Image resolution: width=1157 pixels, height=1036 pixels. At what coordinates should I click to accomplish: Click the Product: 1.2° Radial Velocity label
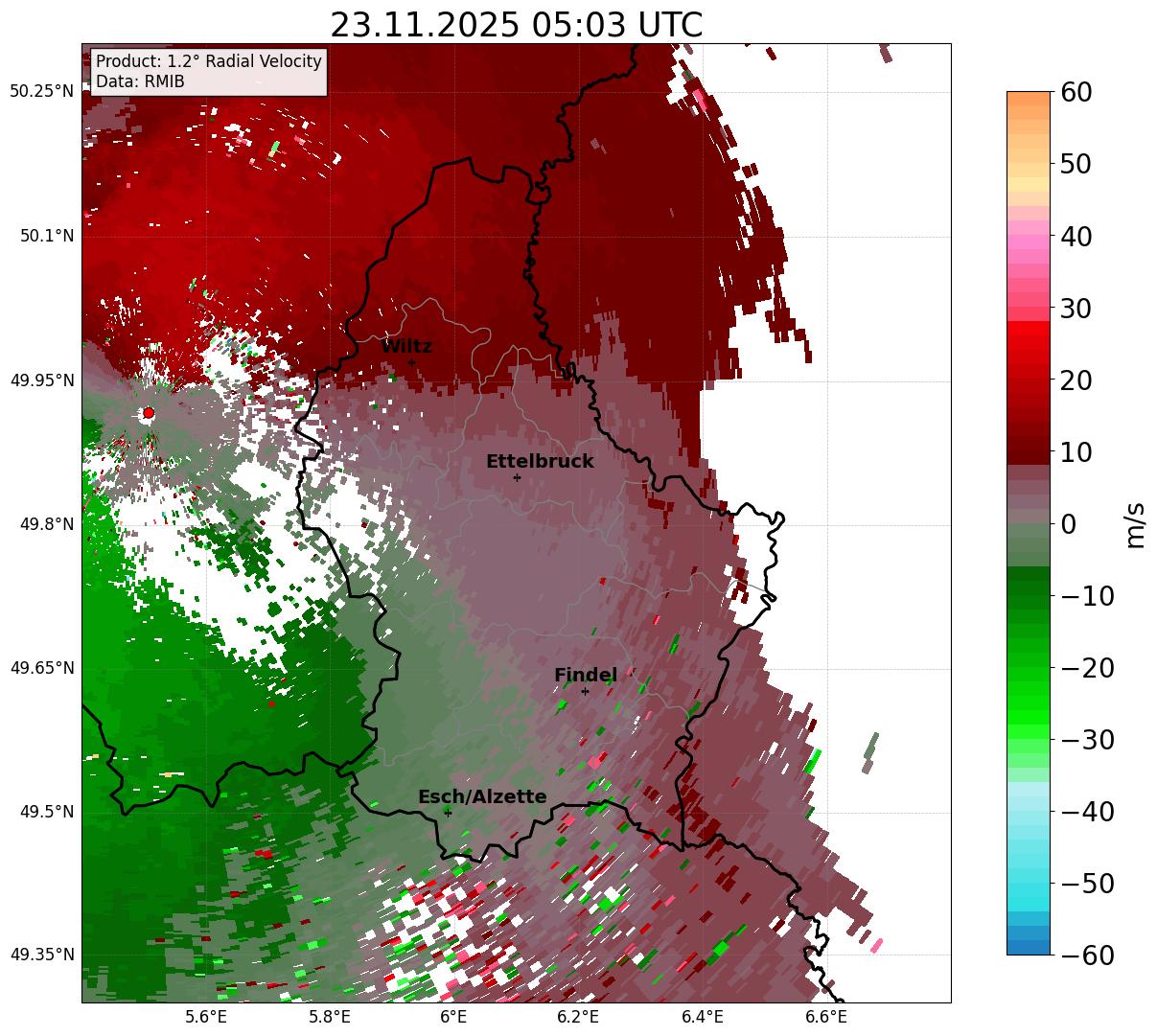click(x=209, y=61)
